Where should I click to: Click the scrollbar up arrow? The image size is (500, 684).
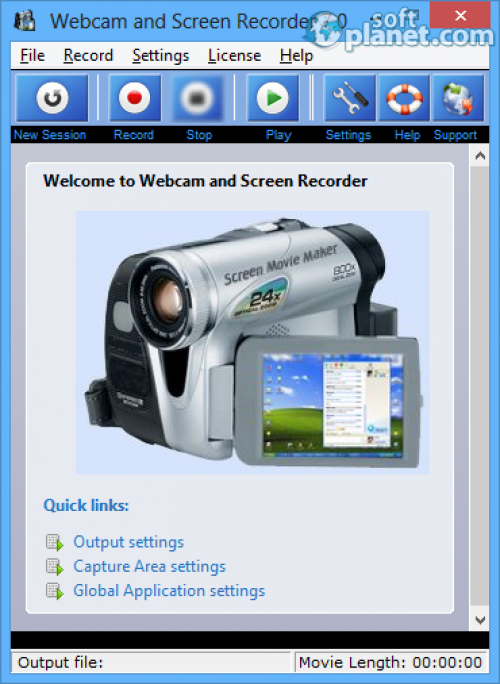480,155
